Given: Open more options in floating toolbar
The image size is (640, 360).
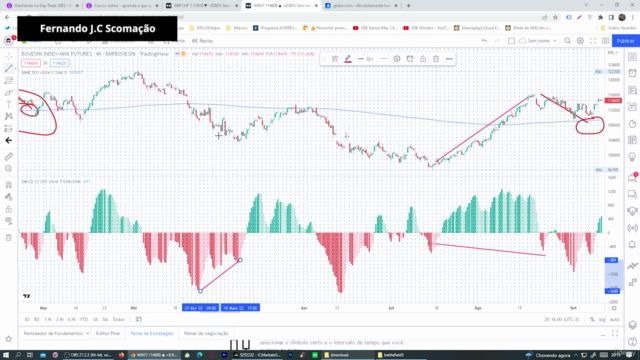Looking at the screenshot, I should click(x=449, y=59).
